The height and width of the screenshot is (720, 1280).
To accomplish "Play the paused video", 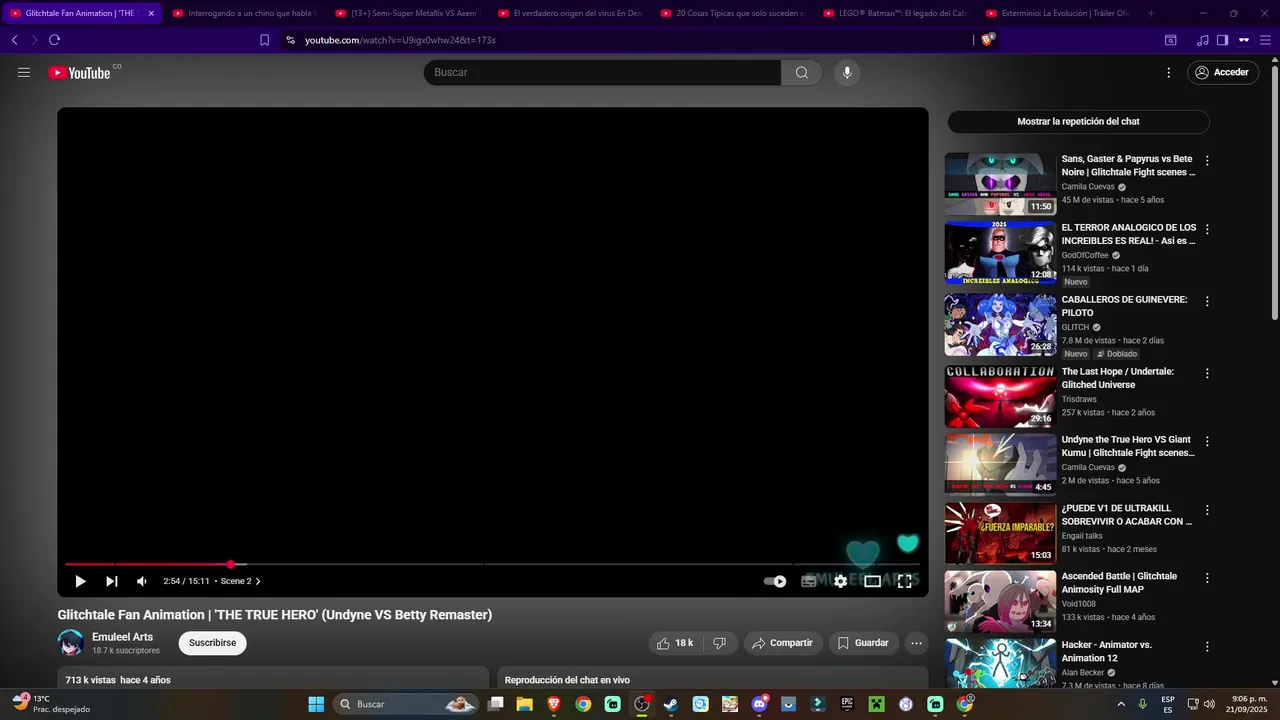I will tap(80, 581).
